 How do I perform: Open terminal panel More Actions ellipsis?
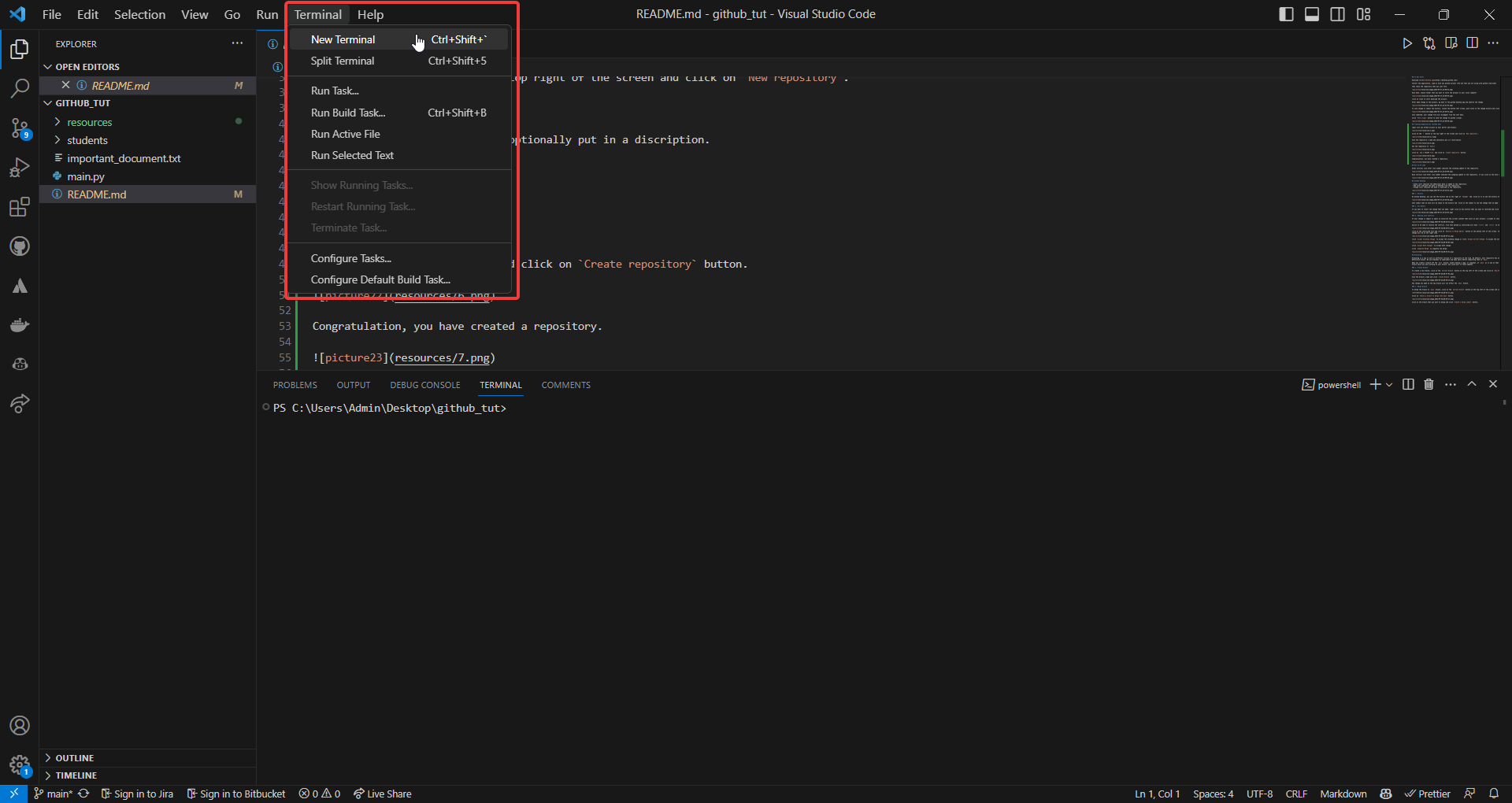click(x=1451, y=384)
